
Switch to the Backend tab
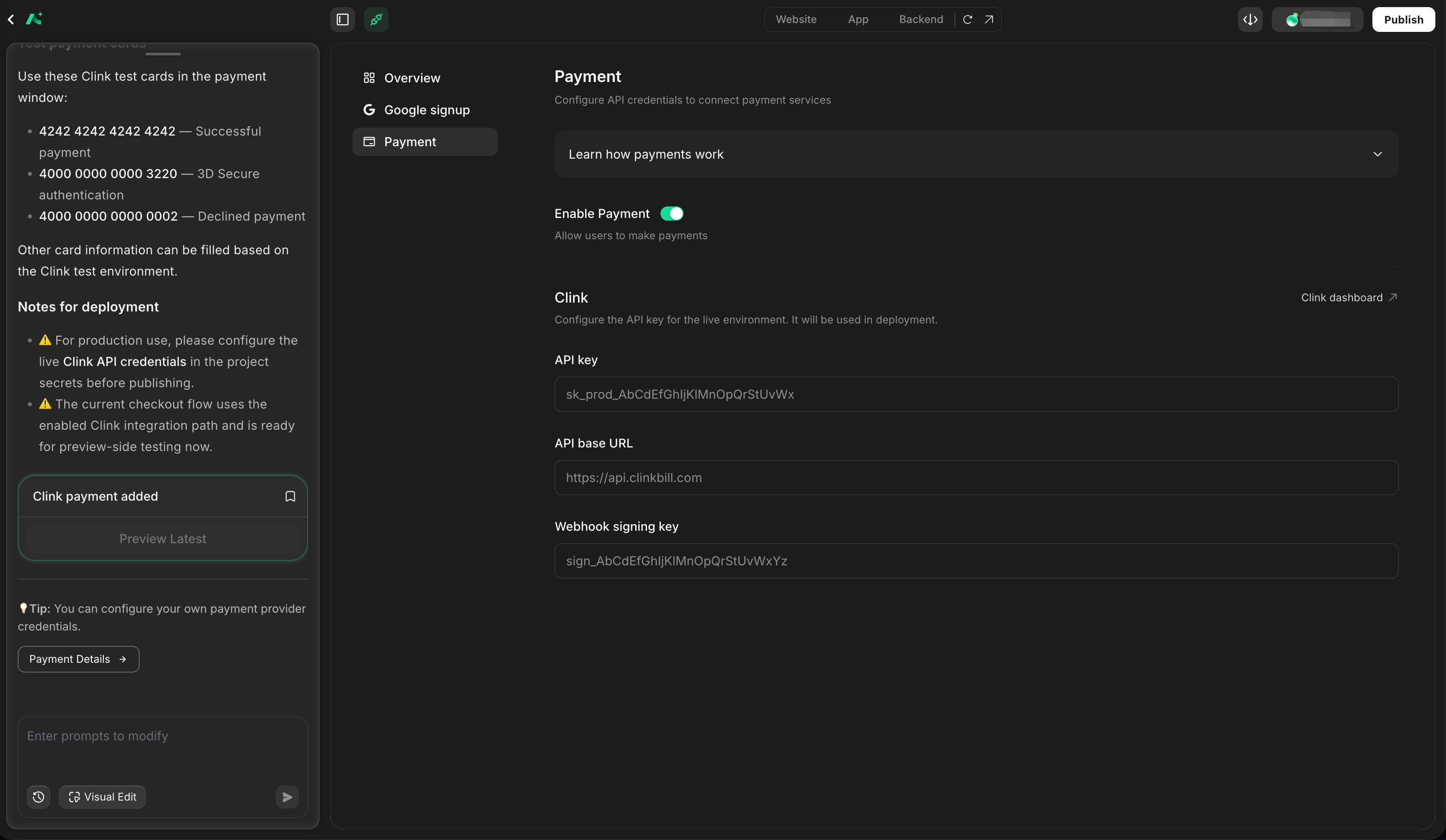(921, 19)
